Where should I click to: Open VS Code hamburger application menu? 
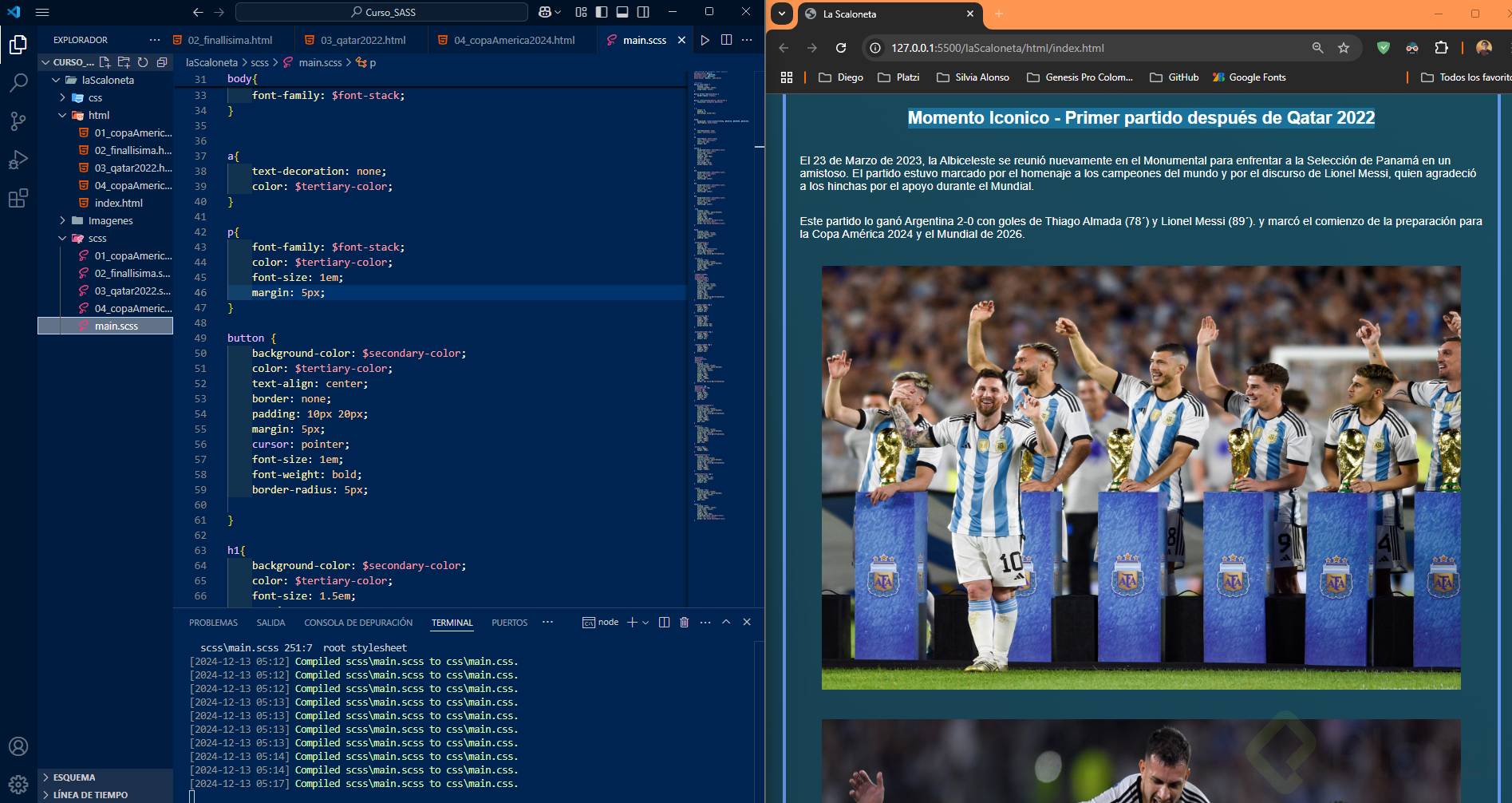[42, 12]
